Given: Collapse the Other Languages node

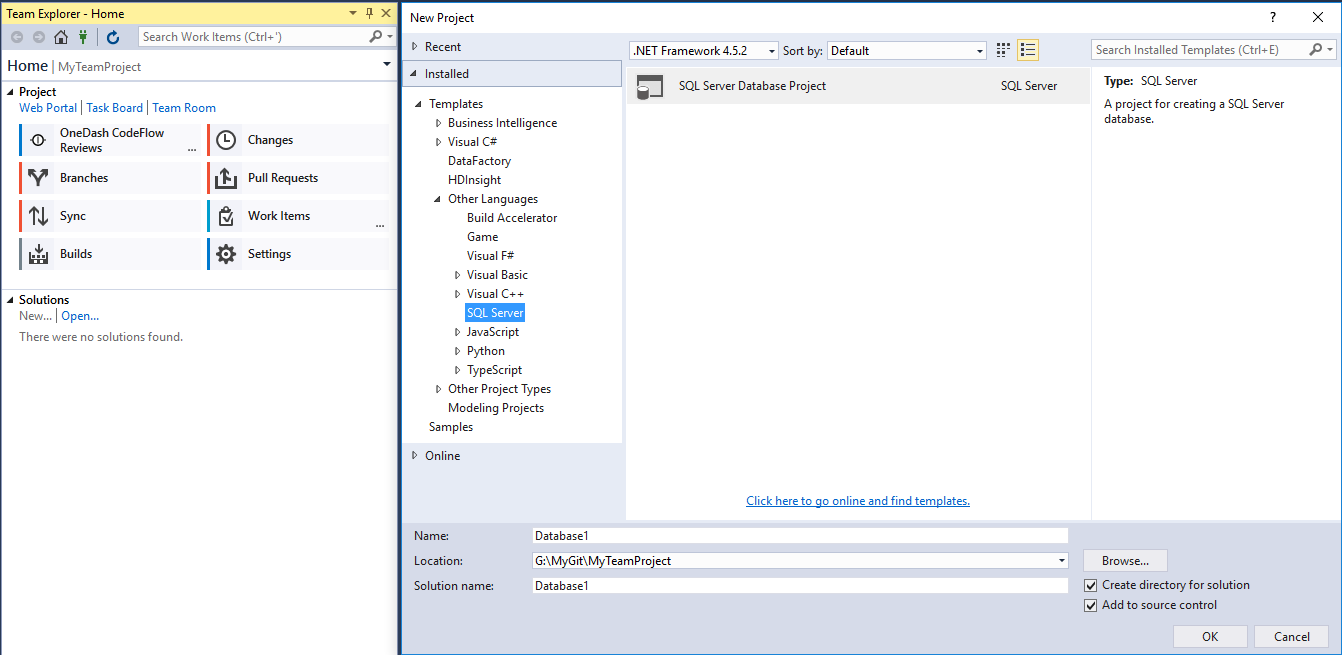Looking at the screenshot, I should pos(438,199).
